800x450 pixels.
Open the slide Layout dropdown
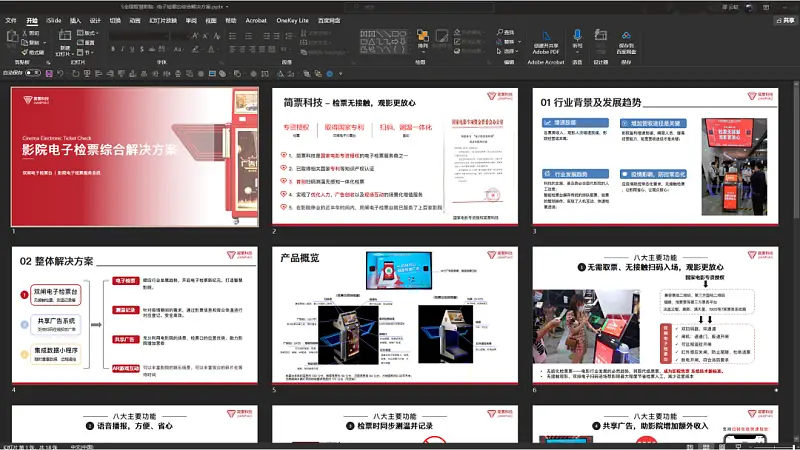88,33
